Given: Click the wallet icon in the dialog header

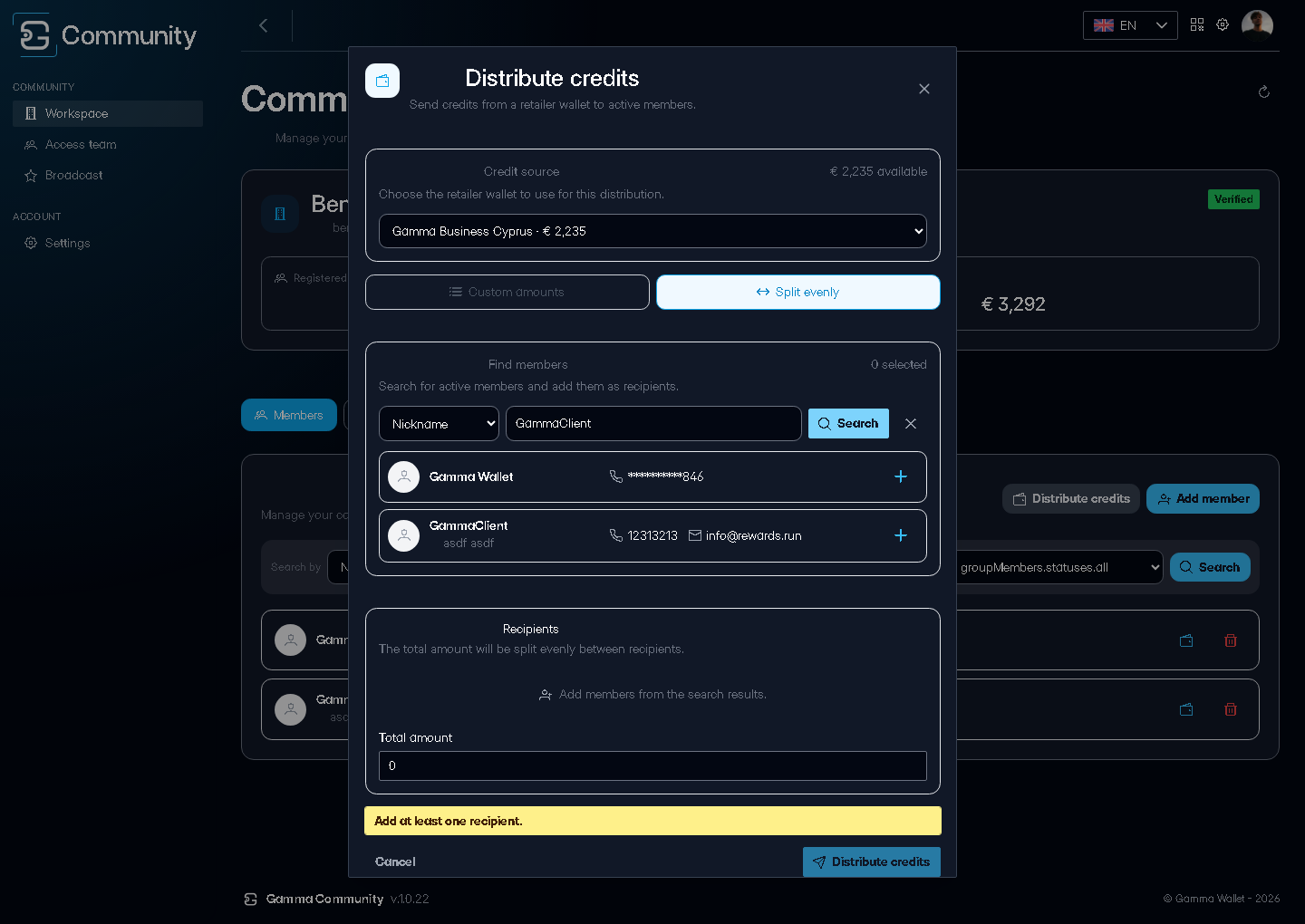Looking at the screenshot, I should 382,81.
